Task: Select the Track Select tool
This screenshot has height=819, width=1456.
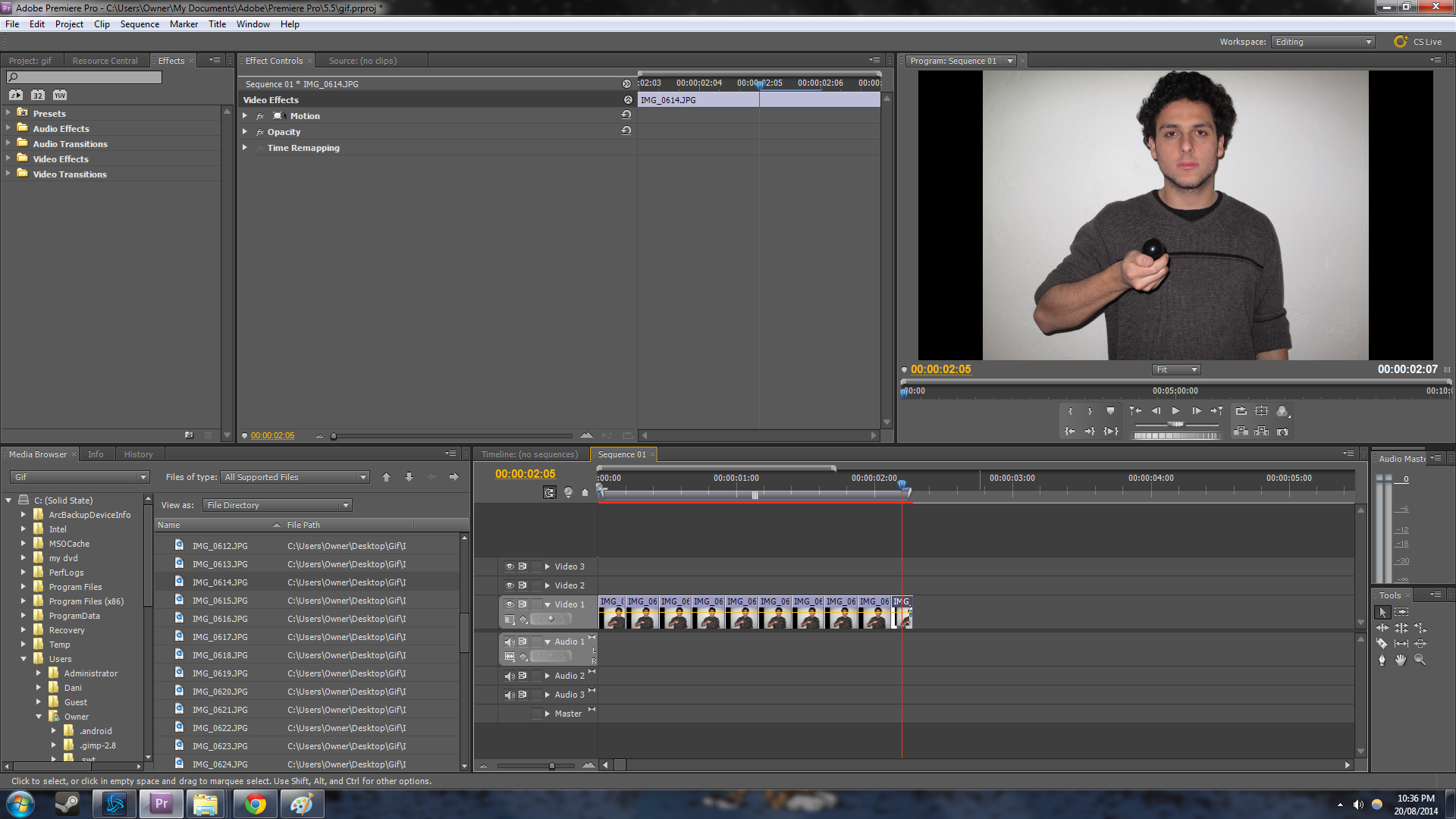Action: (x=1401, y=612)
